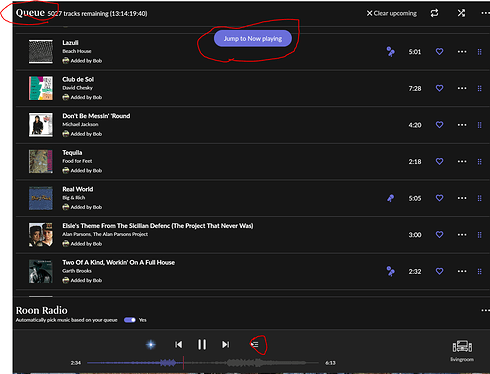The image size is (490, 374).
Task: Click drag handle on Real World row
Action: pyautogui.click(x=480, y=198)
